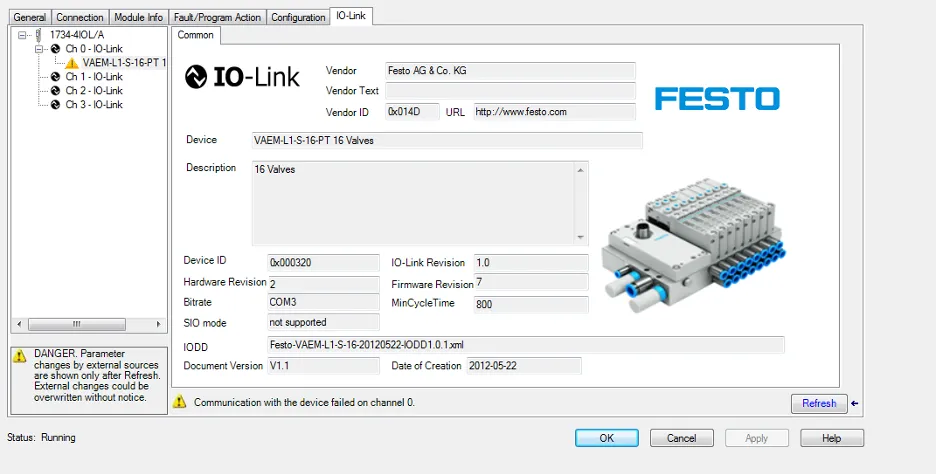936x474 pixels.
Task: Click the communication failed warning icon
Action: 180,402
